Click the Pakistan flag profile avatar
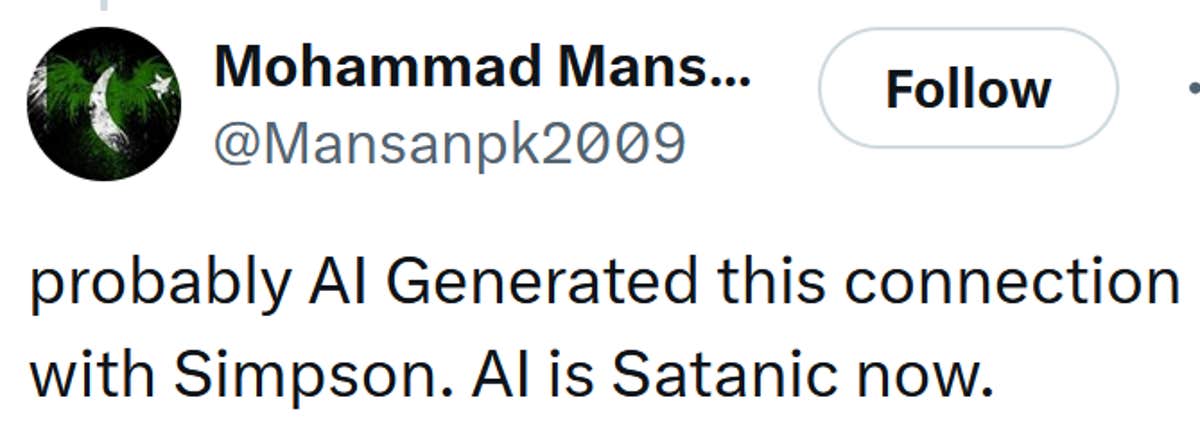This screenshot has width=1200, height=436. click(103, 103)
